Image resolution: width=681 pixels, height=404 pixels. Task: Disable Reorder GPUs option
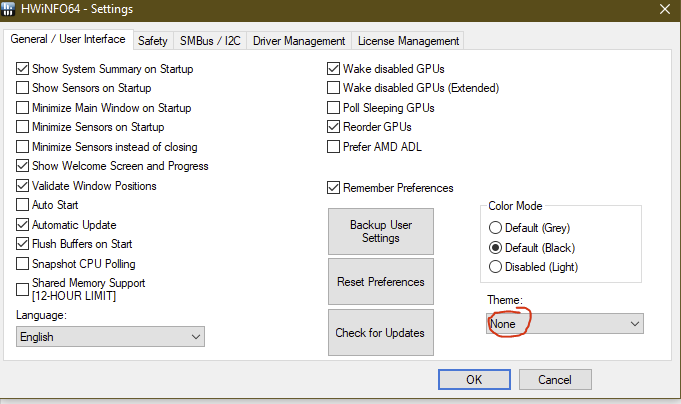333,127
